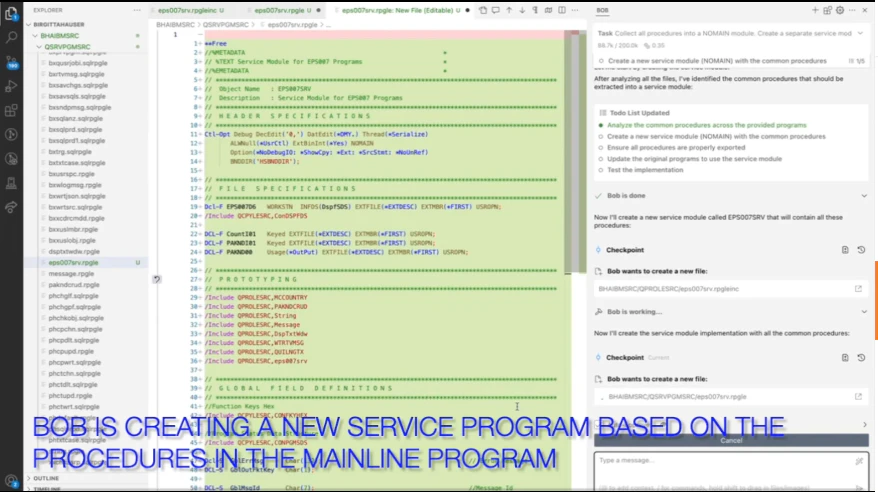View diff icon of first Checkpoint
Screen dimensions: 878x492
tap(845, 250)
